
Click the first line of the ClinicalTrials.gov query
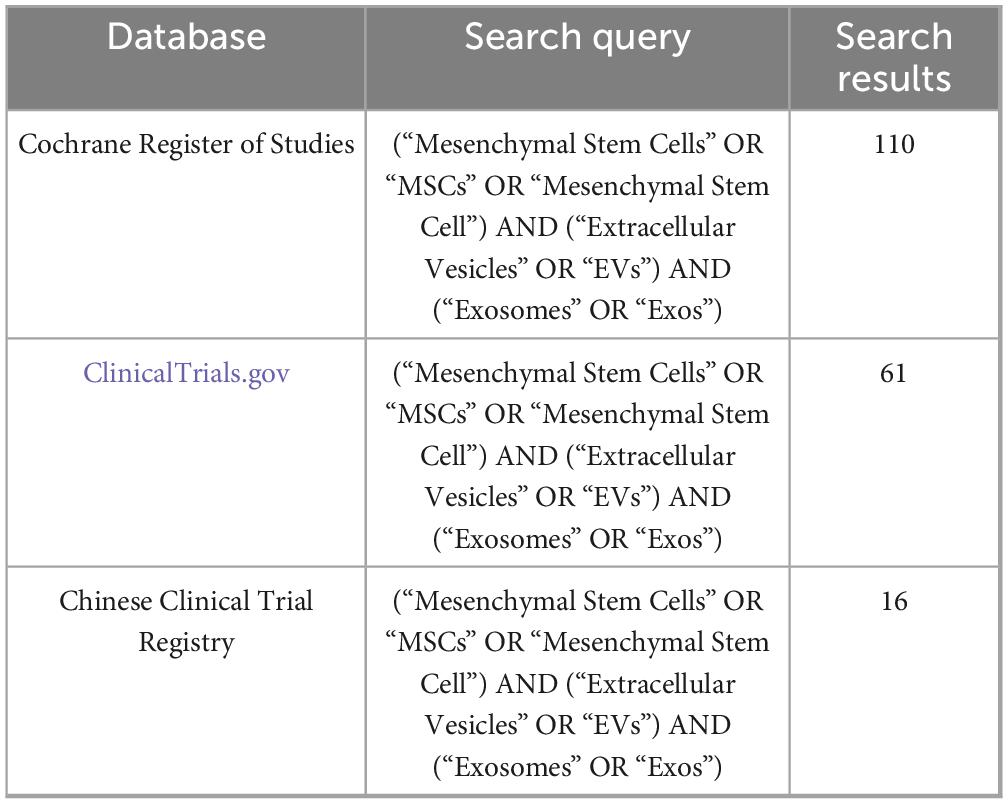tap(577, 374)
